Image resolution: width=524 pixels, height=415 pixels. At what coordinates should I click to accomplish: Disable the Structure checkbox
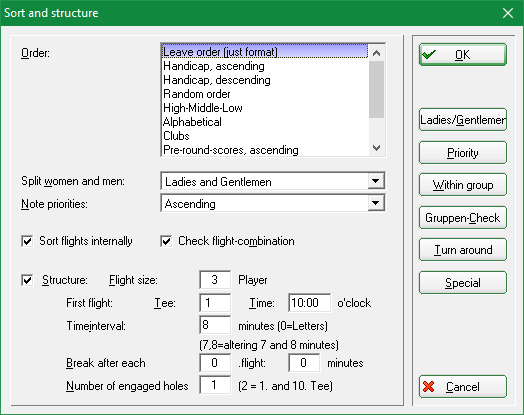27,280
